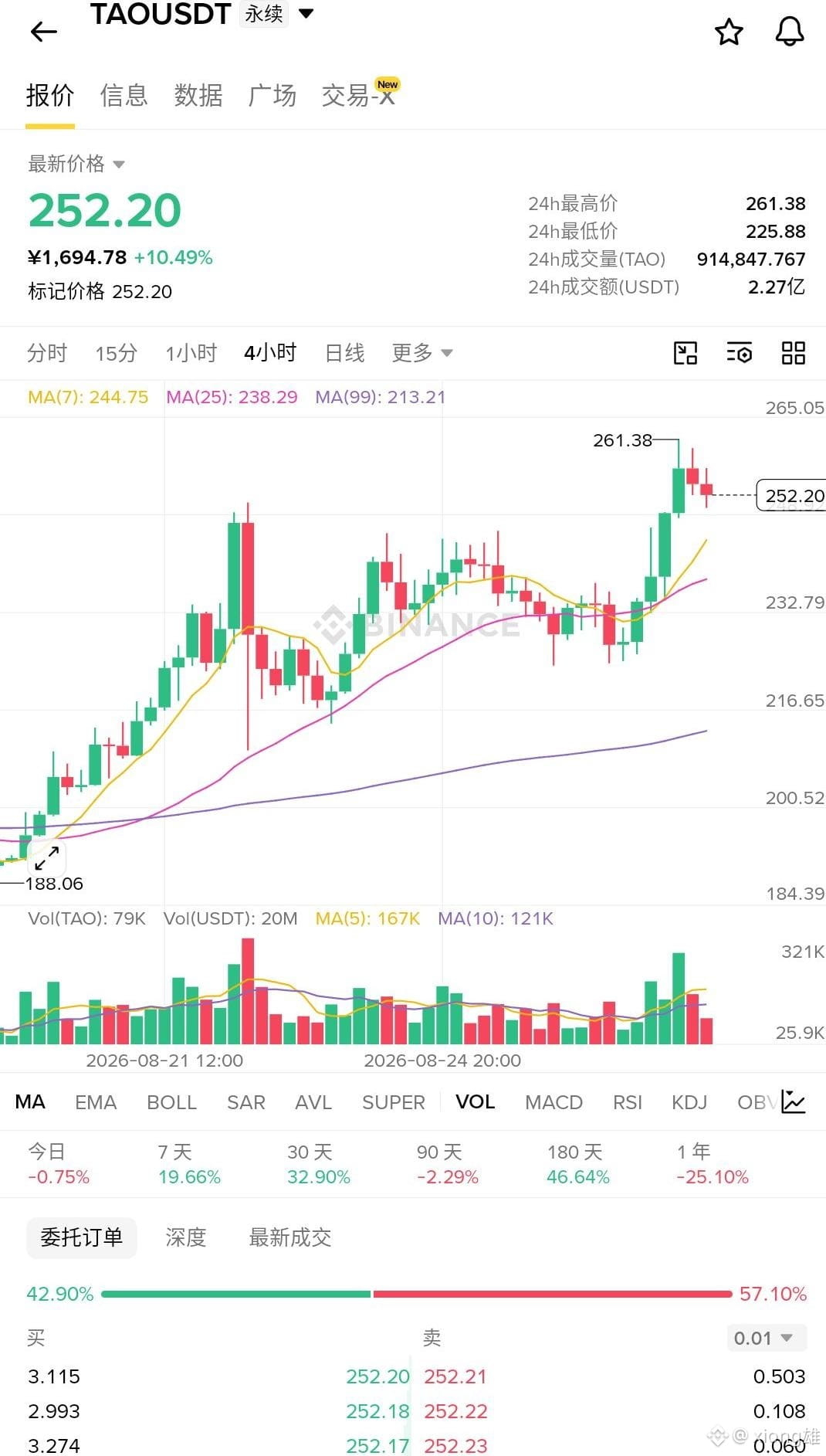Toggle the VOL sub-indicator
This screenshot has height=1456, width=826.
point(476,1102)
